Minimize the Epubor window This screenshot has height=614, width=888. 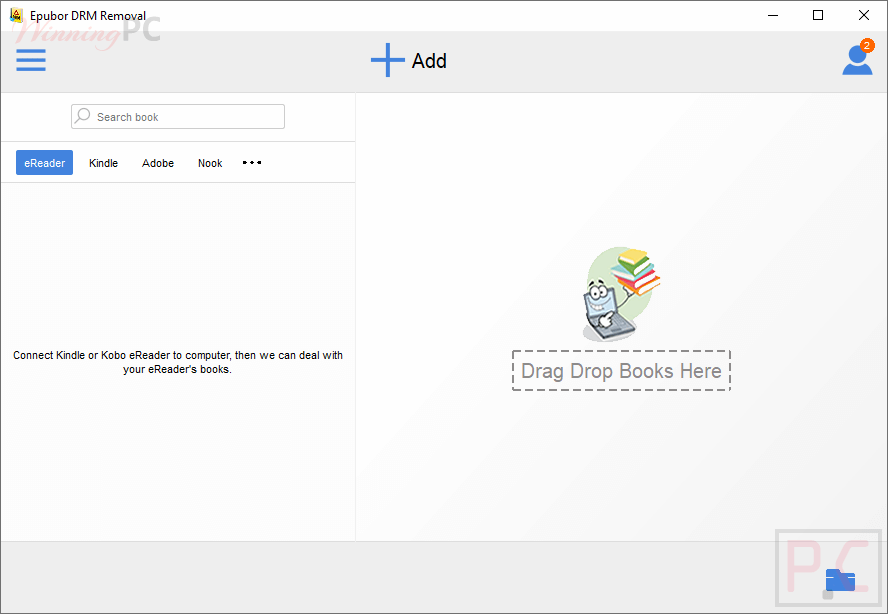tap(773, 15)
